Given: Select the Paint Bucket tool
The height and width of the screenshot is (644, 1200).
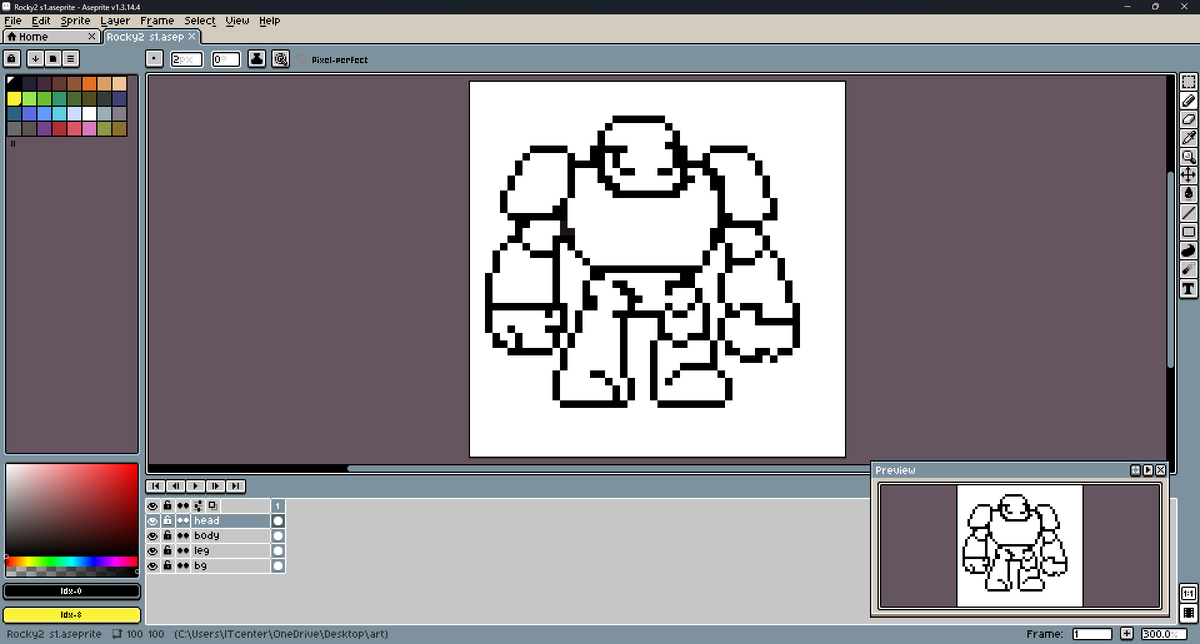Looking at the screenshot, I should pyautogui.click(x=1189, y=194).
